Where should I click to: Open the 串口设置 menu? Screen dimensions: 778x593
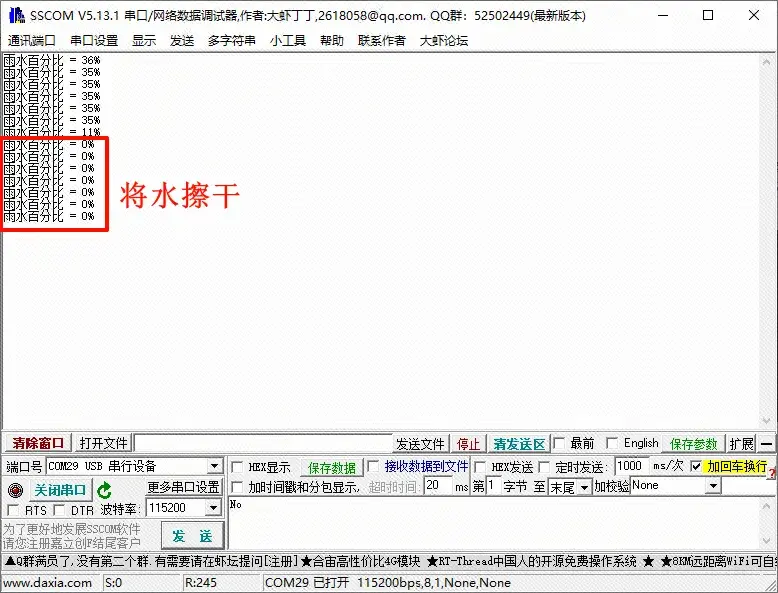click(94, 41)
